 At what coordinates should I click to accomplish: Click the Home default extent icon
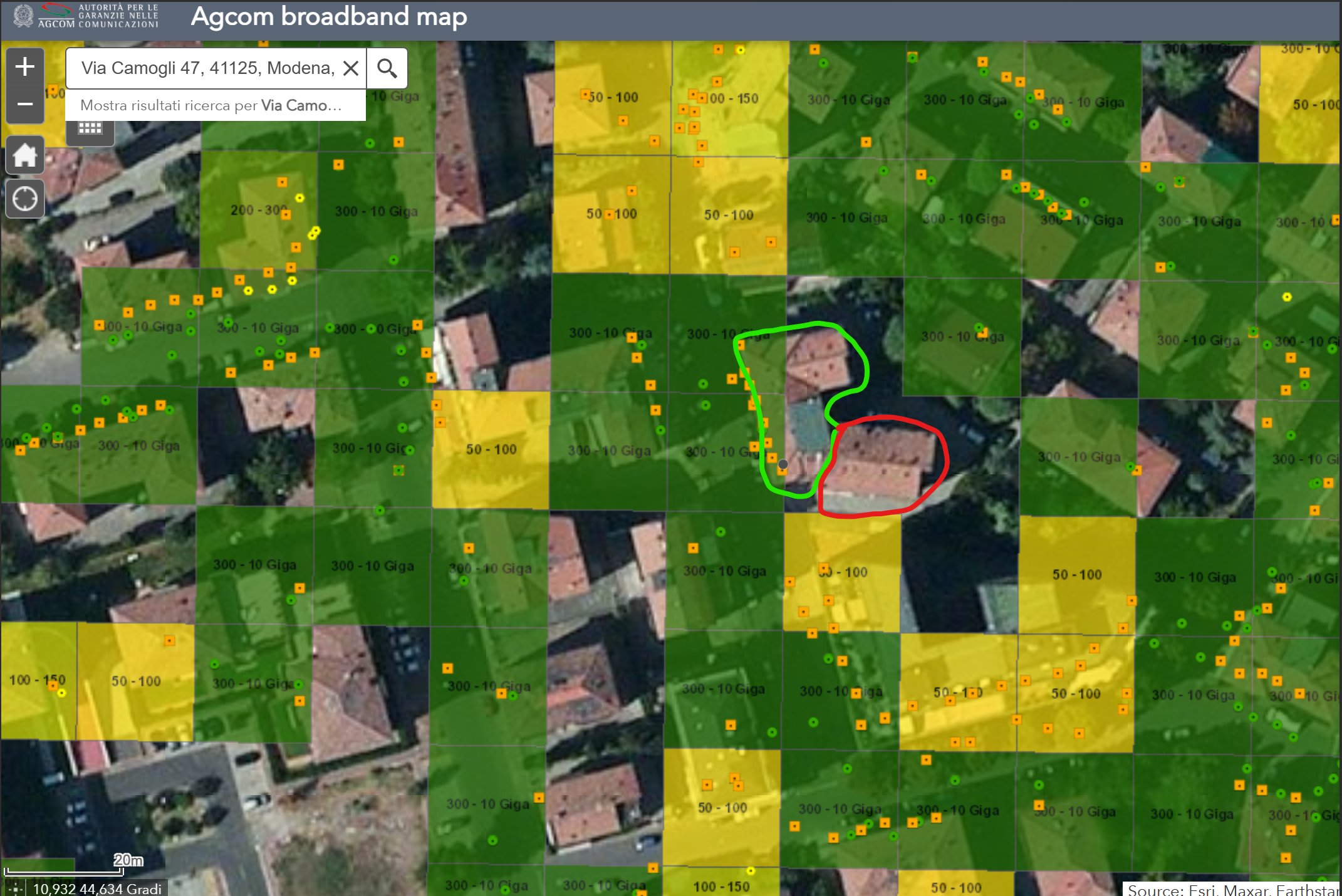[x=25, y=155]
